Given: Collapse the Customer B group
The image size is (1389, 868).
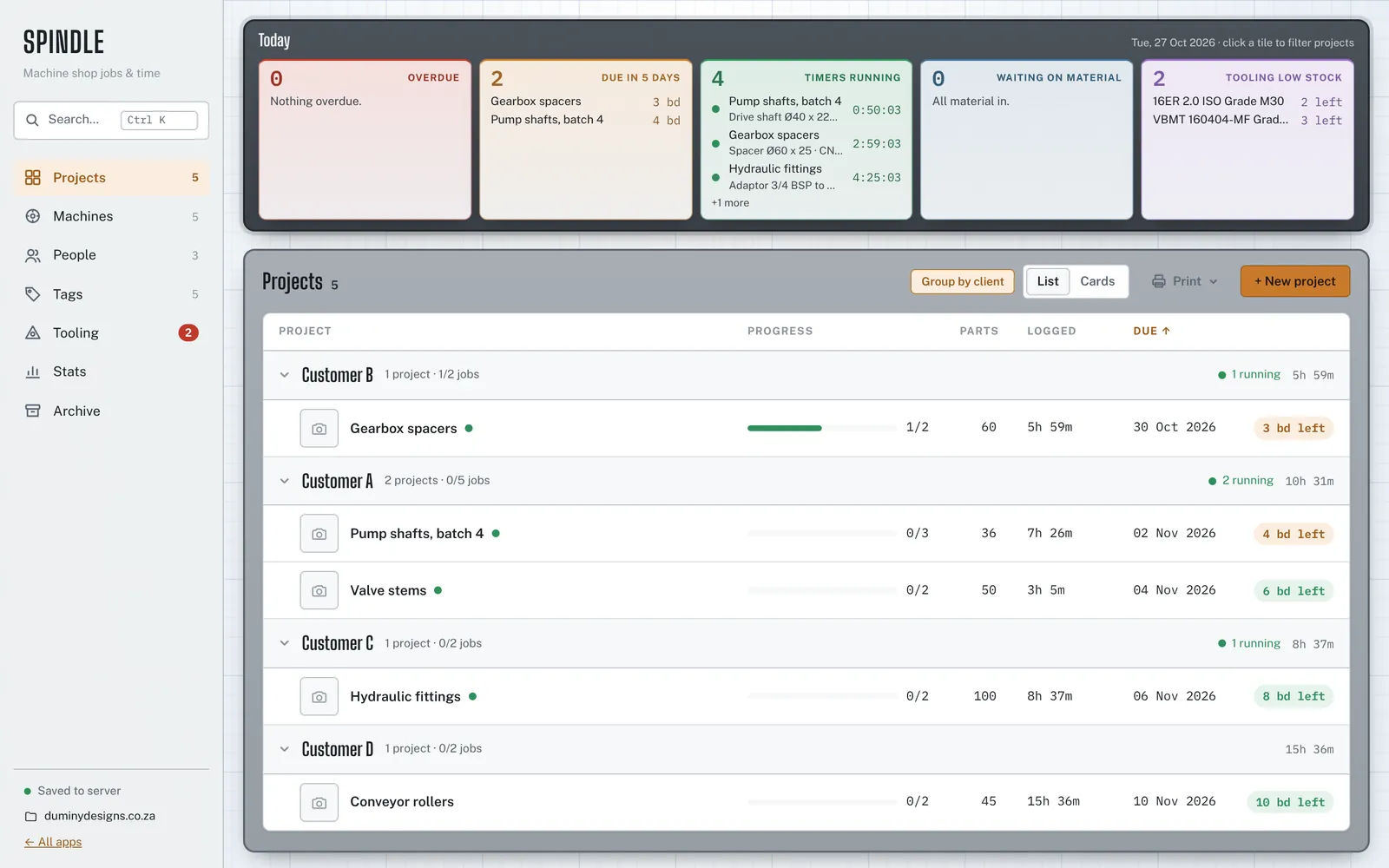Looking at the screenshot, I should point(284,375).
